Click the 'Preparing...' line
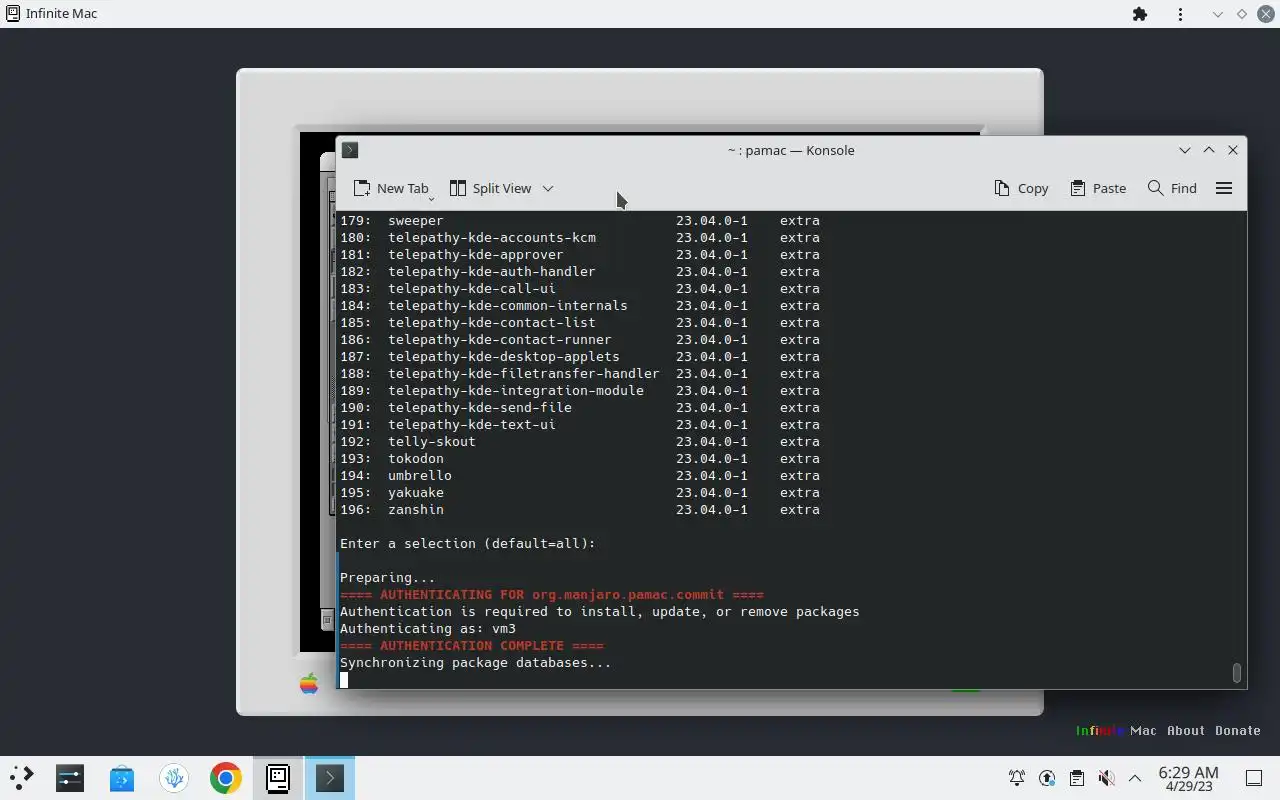This screenshot has width=1280, height=800. pyautogui.click(x=387, y=578)
